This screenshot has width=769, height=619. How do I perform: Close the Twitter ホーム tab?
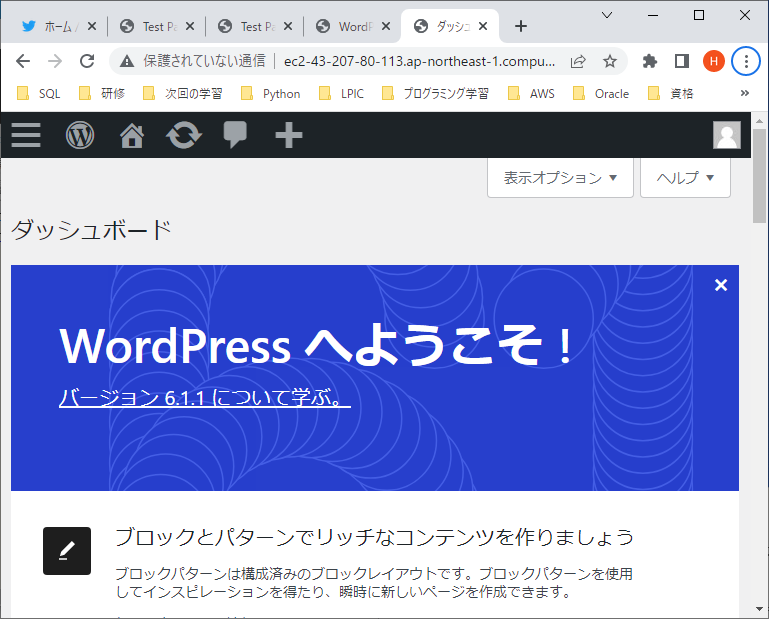click(x=92, y=26)
